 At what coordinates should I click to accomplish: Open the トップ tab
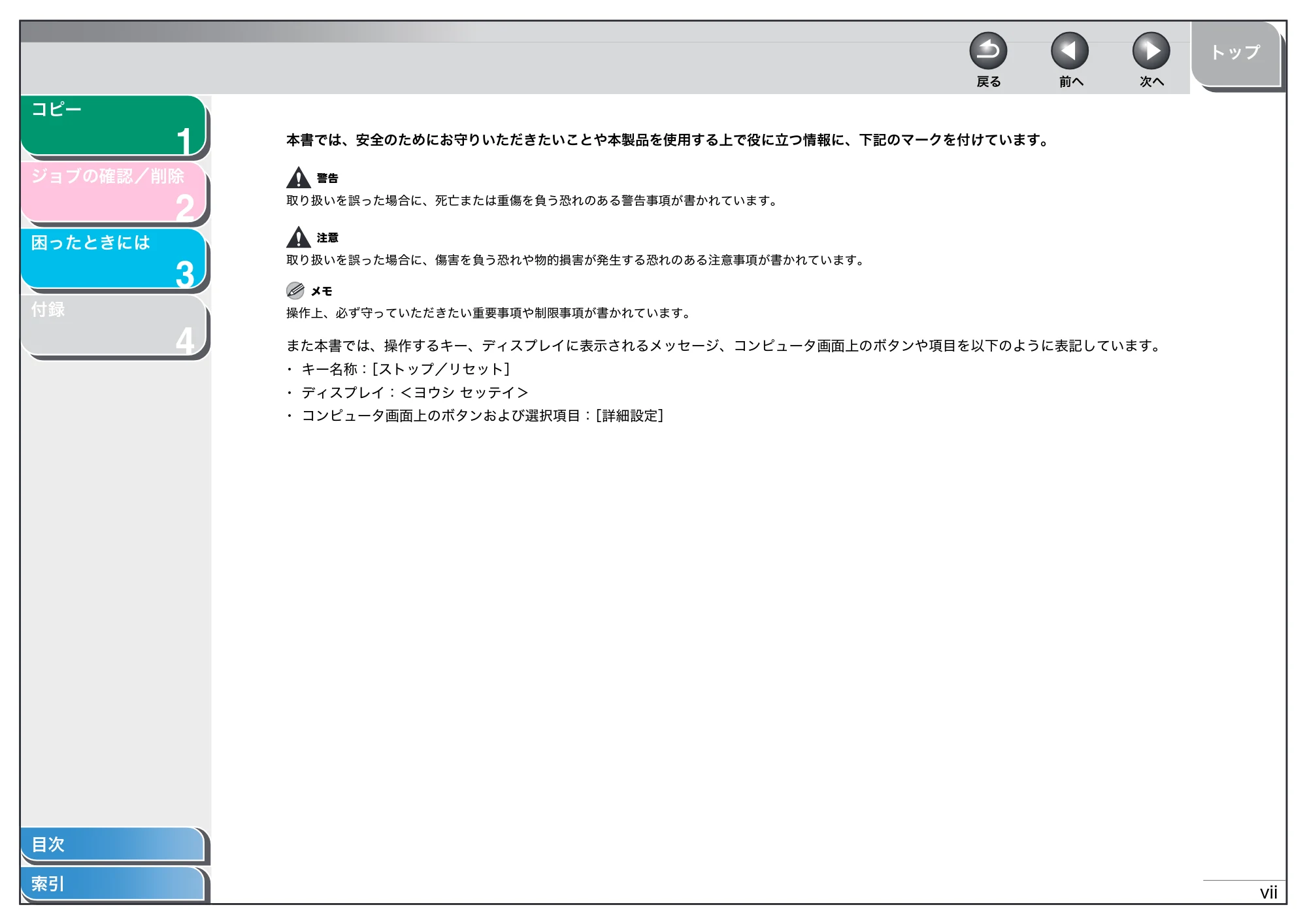coord(1235,54)
